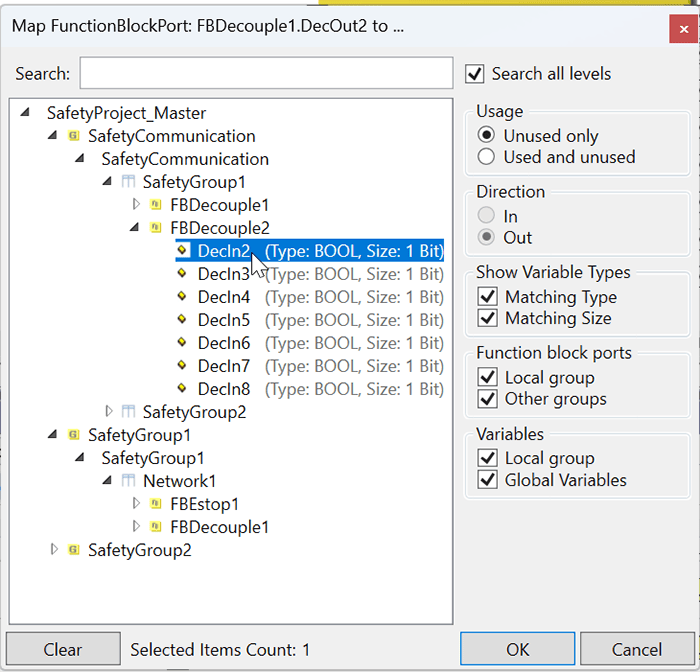The image size is (700, 672).
Task: Click the yellow diamond icon beside DecIn8
Action: [182, 388]
